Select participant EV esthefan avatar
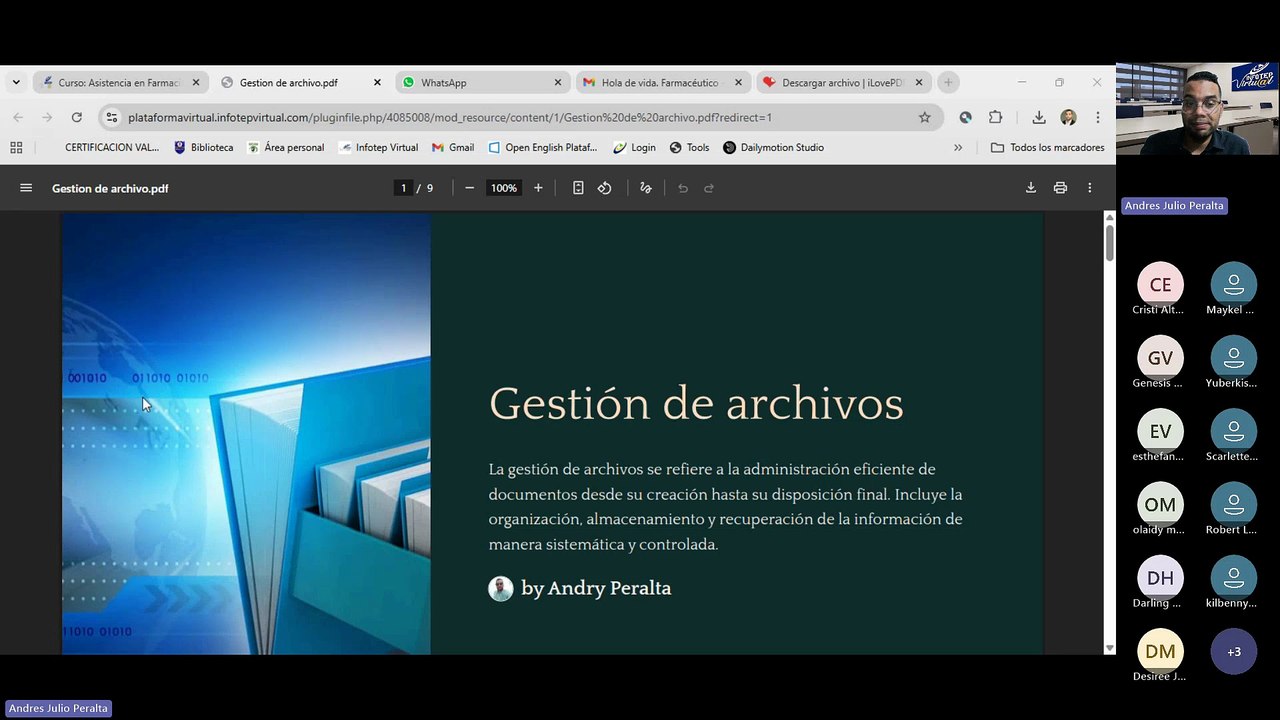 coord(1160,431)
